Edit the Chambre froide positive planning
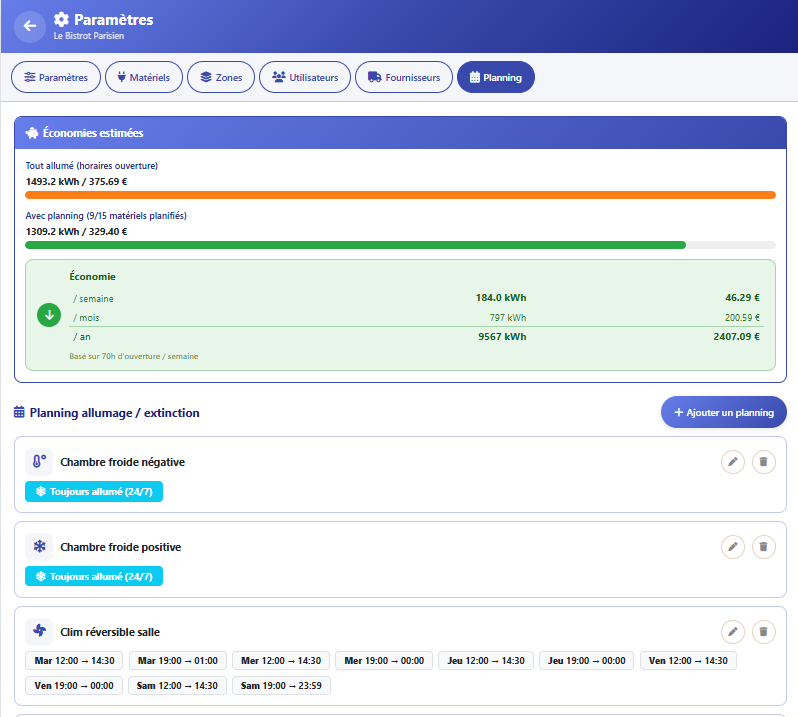The height and width of the screenshot is (717, 798). coord(733,547)
